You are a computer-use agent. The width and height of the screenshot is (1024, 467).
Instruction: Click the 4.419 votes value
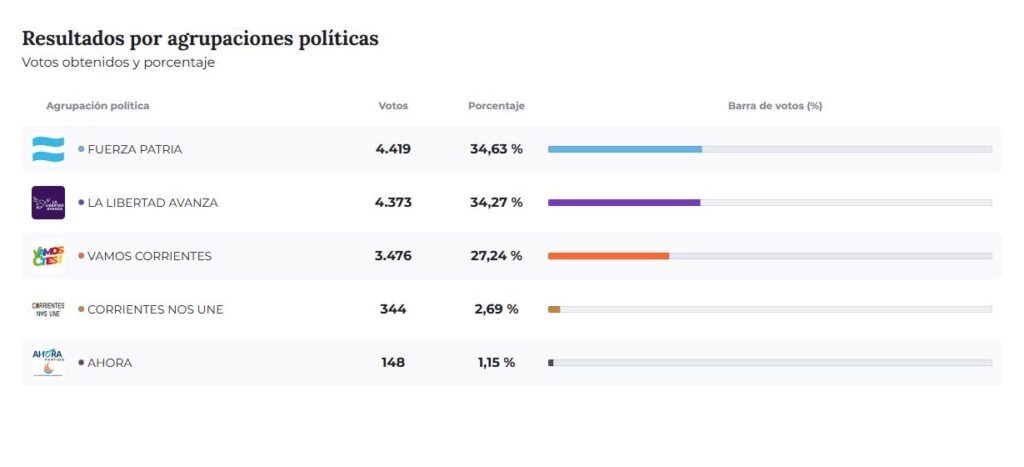coord(393,149)
